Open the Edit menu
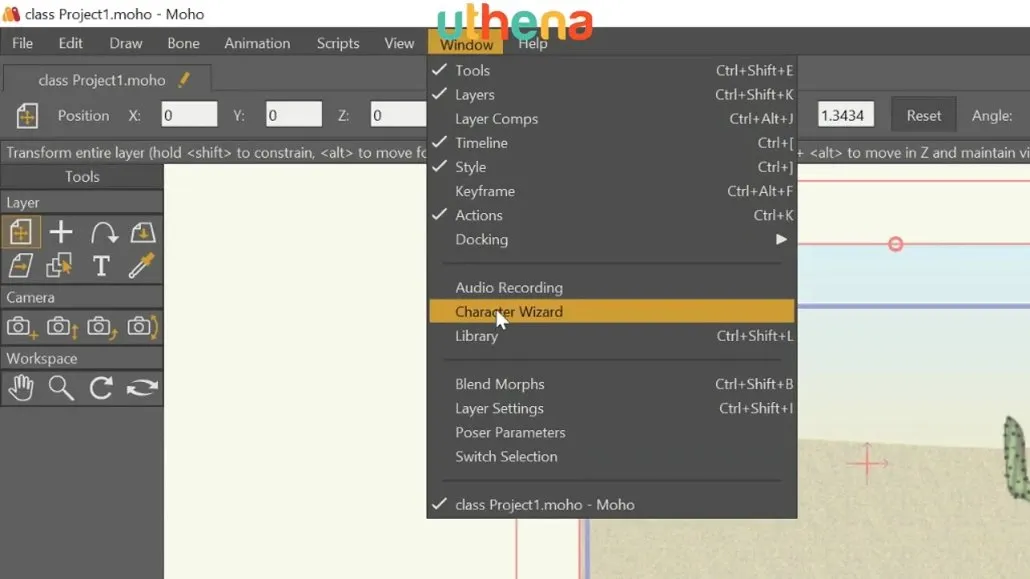Screen dimensions: 1030x579 70,43
